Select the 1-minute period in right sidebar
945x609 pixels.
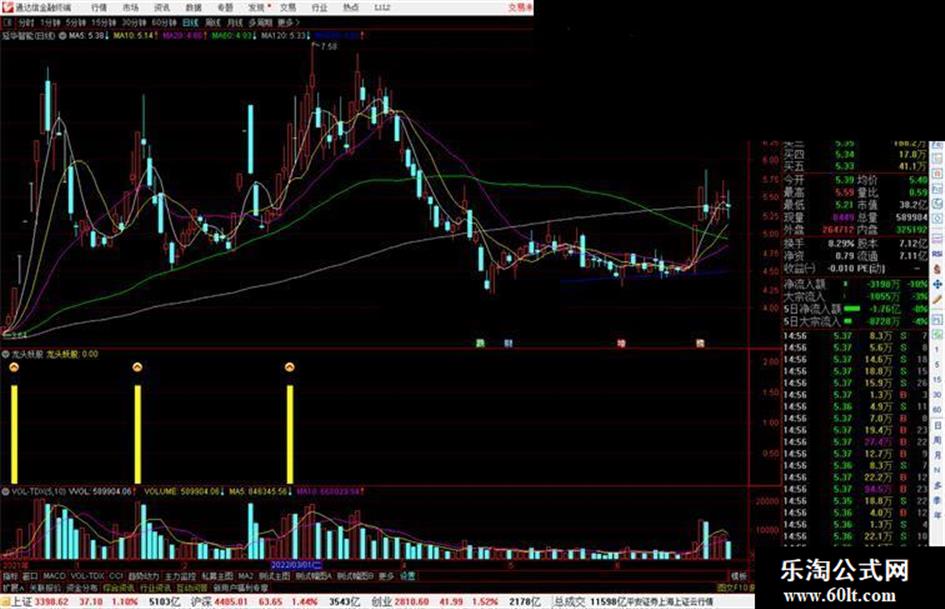[937, 350]
